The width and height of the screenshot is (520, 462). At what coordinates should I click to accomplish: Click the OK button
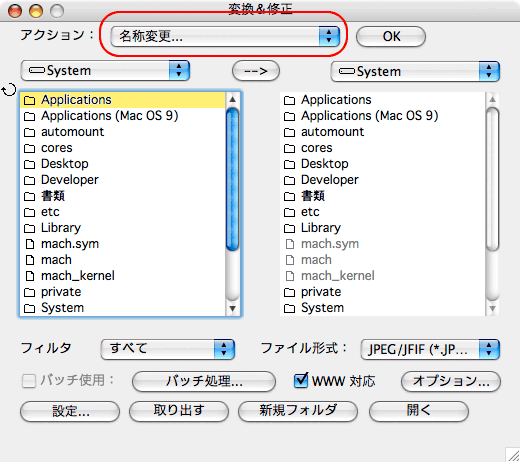(391, 36)
